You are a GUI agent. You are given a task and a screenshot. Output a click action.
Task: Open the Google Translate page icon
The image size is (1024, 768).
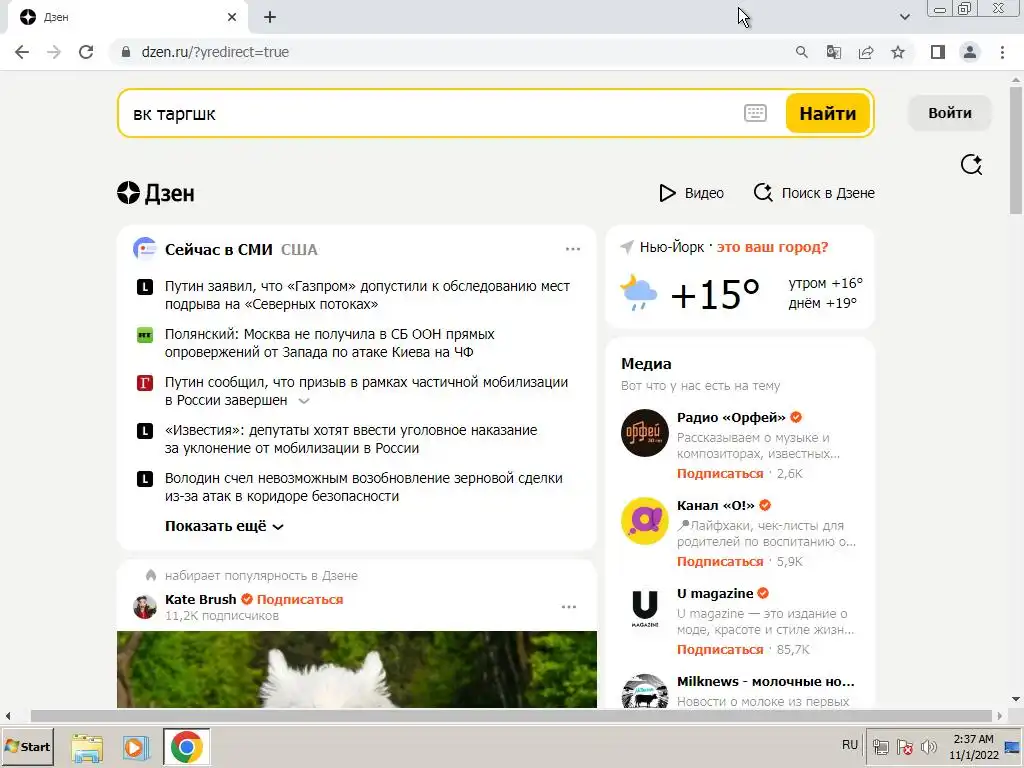pos(833,52)
